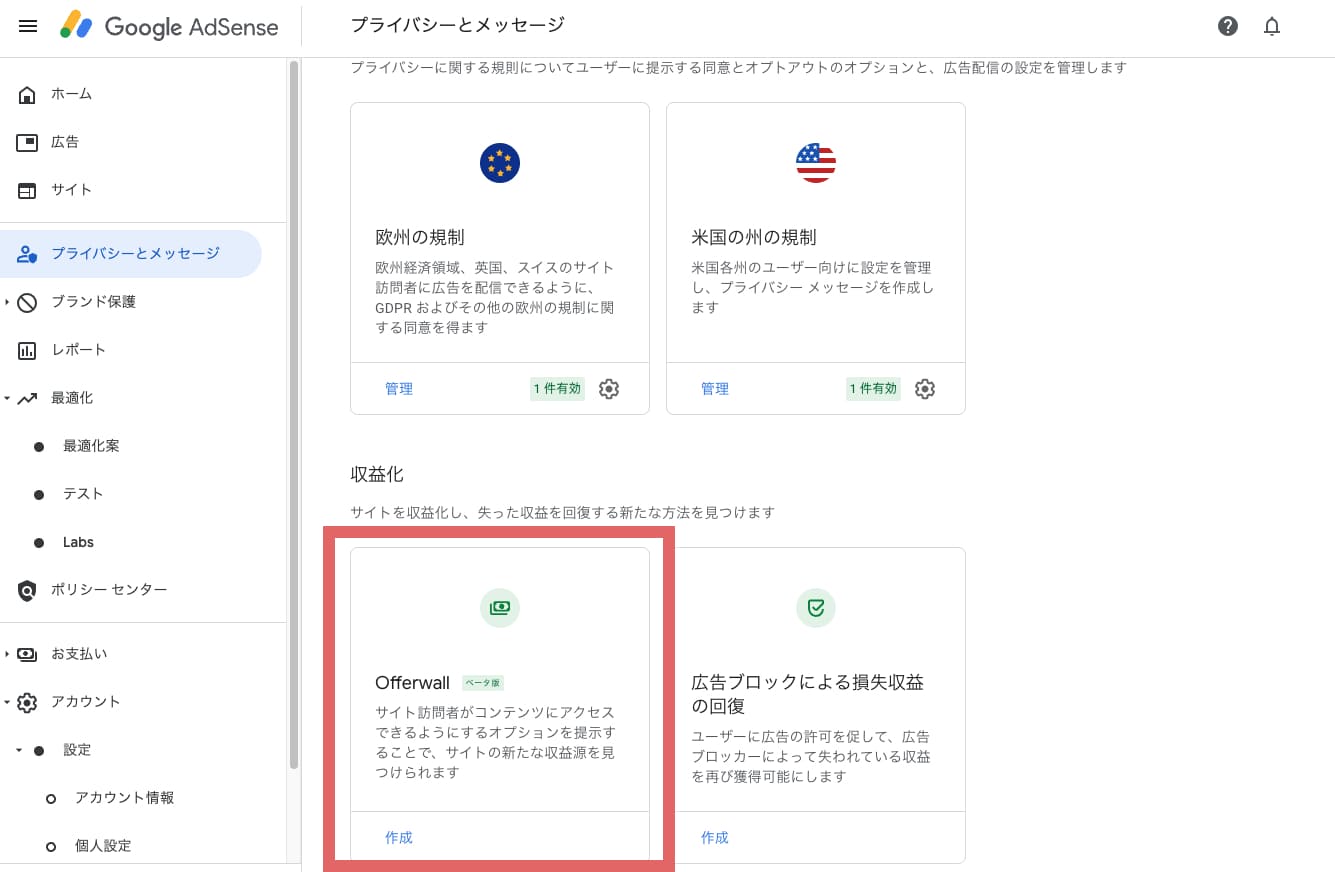Screen dimensions: 1335x872
Task: Click 管理 on the 米国の州の規制 card
Action: click(x=715, y=389)
